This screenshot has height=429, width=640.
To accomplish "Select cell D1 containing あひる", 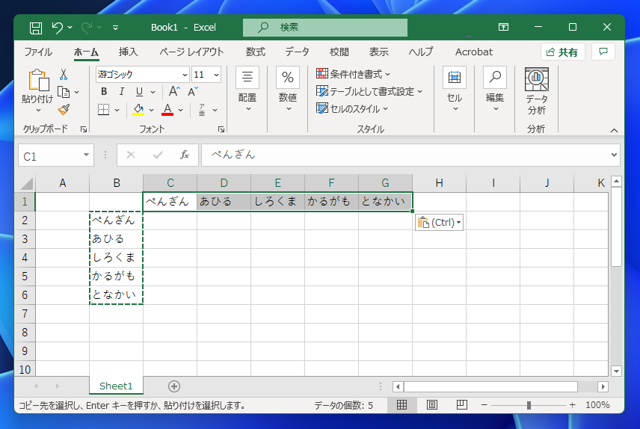I will pyautogui.click(x=224, y=202).
